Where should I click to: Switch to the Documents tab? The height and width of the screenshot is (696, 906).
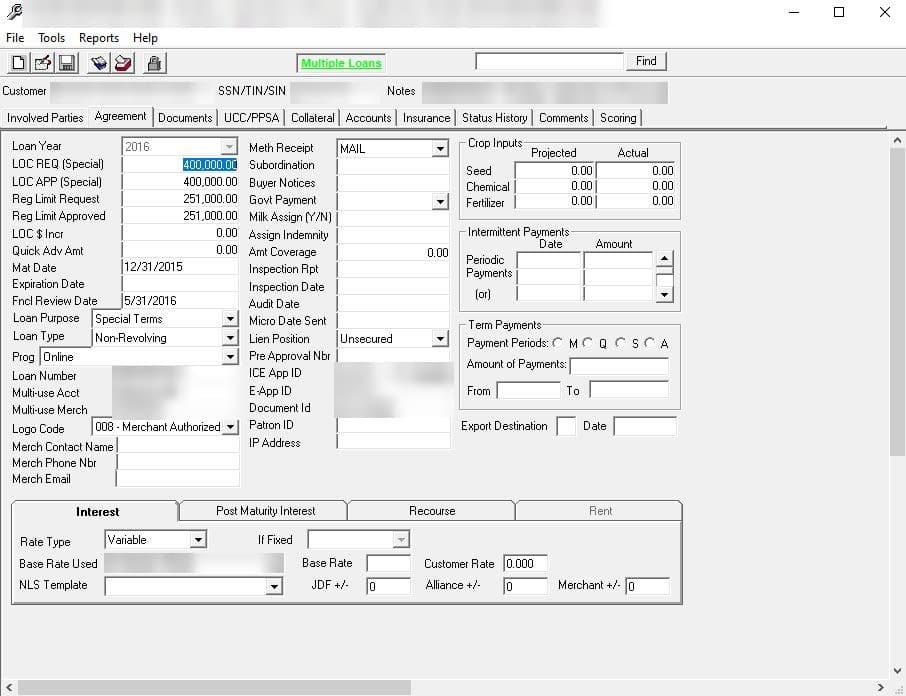coord(185,118)
